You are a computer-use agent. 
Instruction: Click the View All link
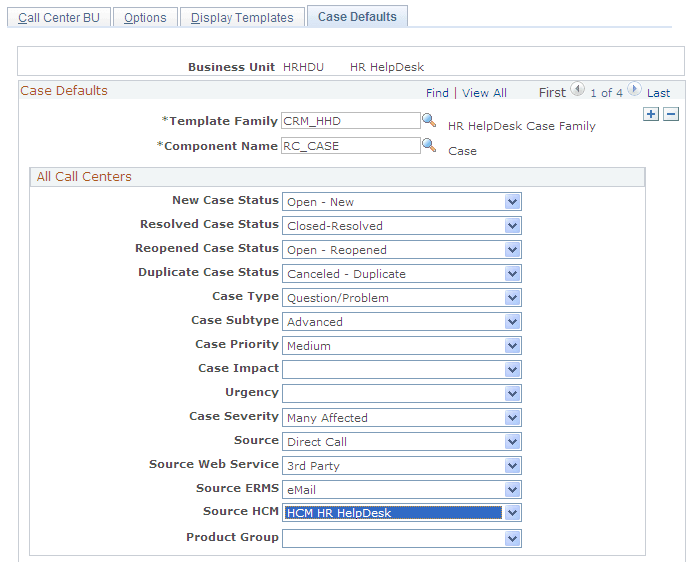[484, 93]
